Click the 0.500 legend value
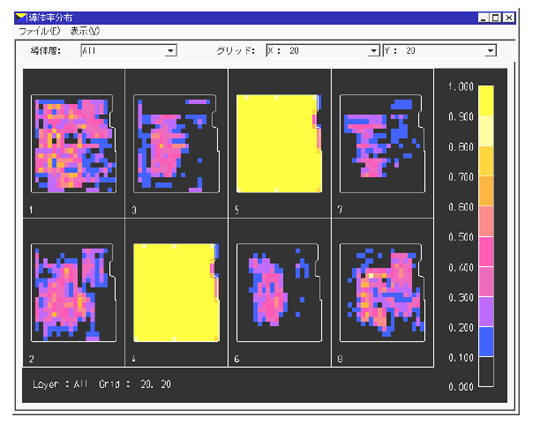540x424 pixels. pyautogui.click(x=461, y=237)
